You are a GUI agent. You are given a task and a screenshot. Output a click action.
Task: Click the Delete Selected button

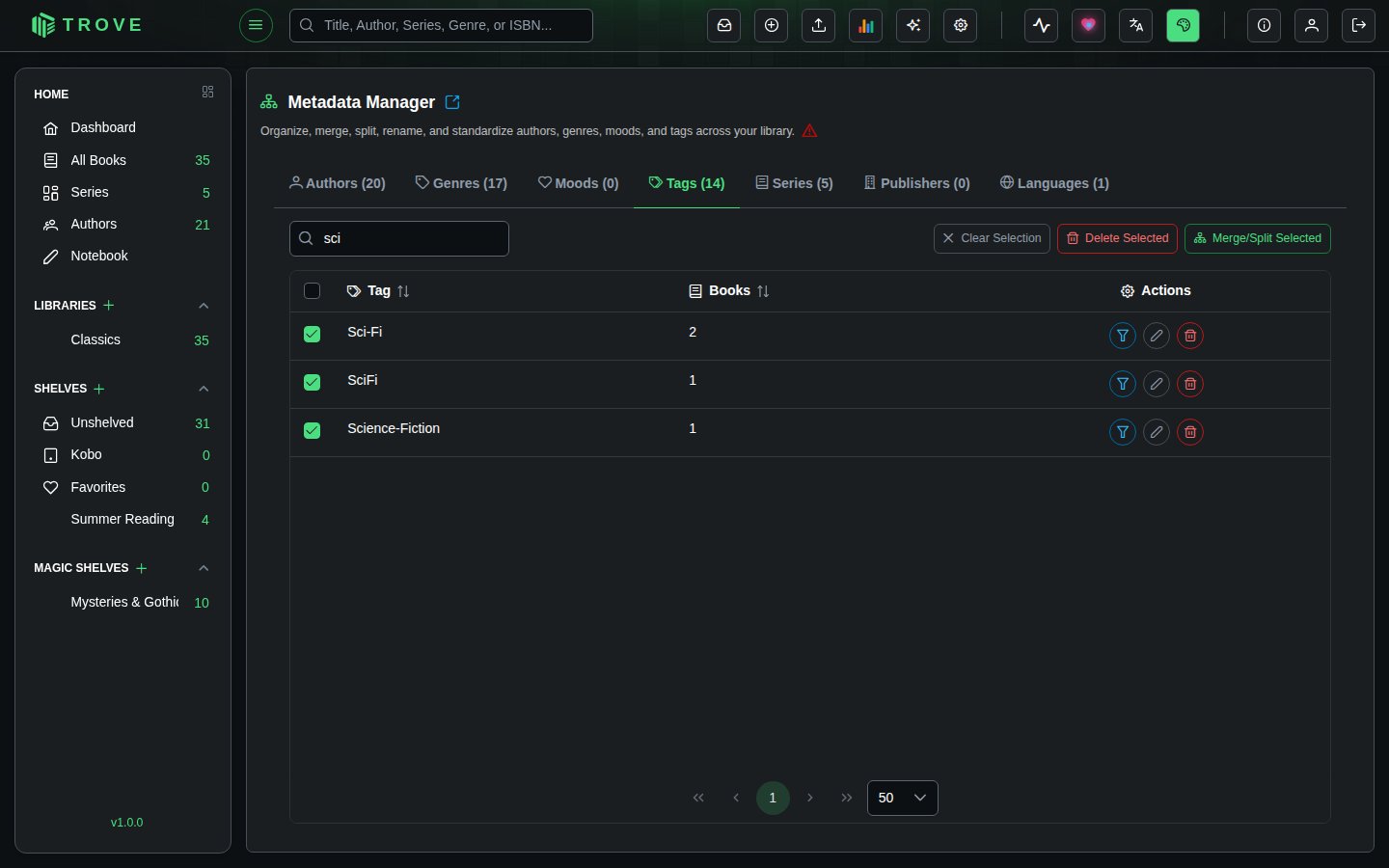[1117, 238]
